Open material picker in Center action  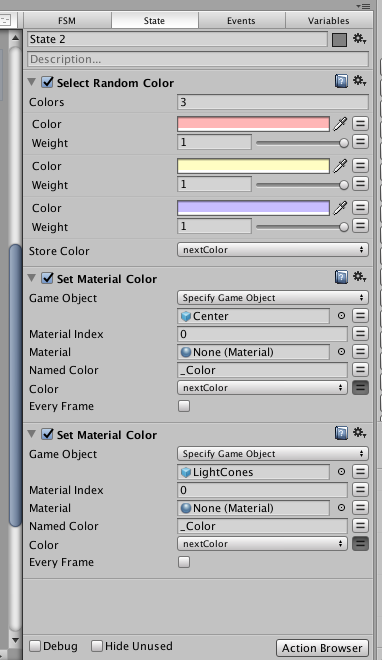(x=341, y=351)
